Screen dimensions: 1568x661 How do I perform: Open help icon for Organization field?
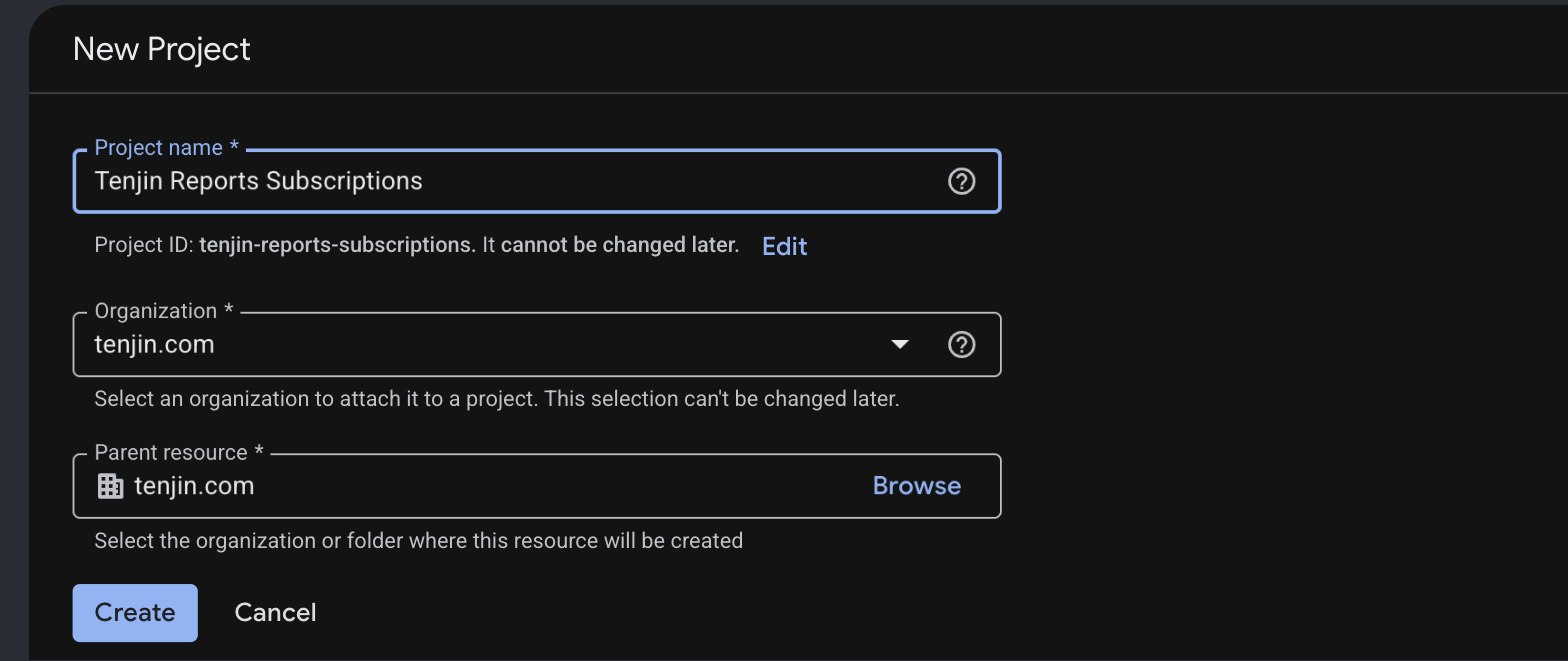pyautogui.click(x=961, y=344)
